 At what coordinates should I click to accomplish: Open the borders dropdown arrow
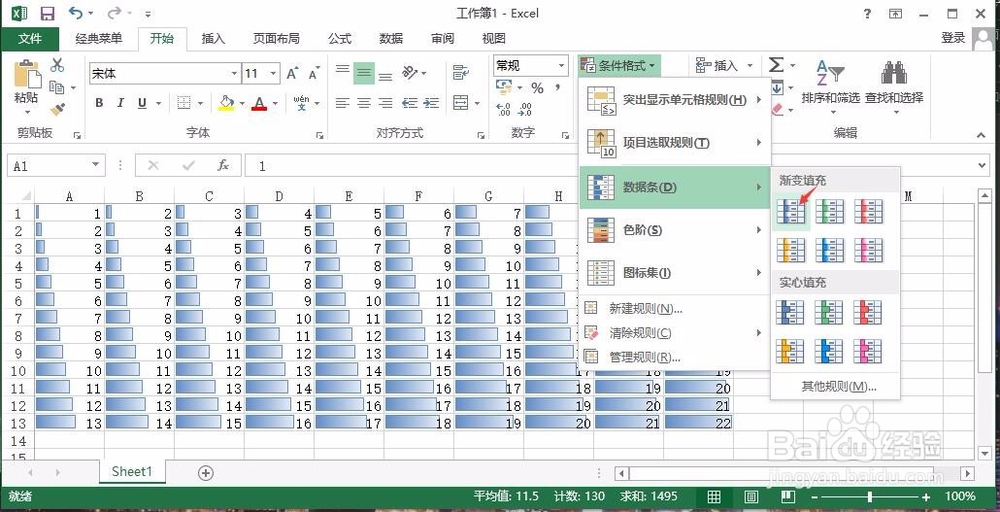(200, 103)
